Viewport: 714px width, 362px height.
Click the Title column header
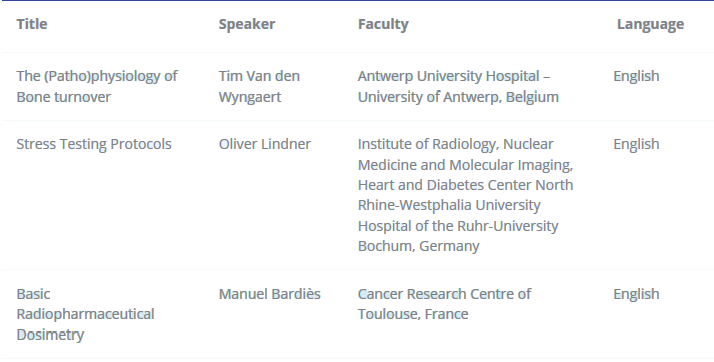(x=32, y=24)
